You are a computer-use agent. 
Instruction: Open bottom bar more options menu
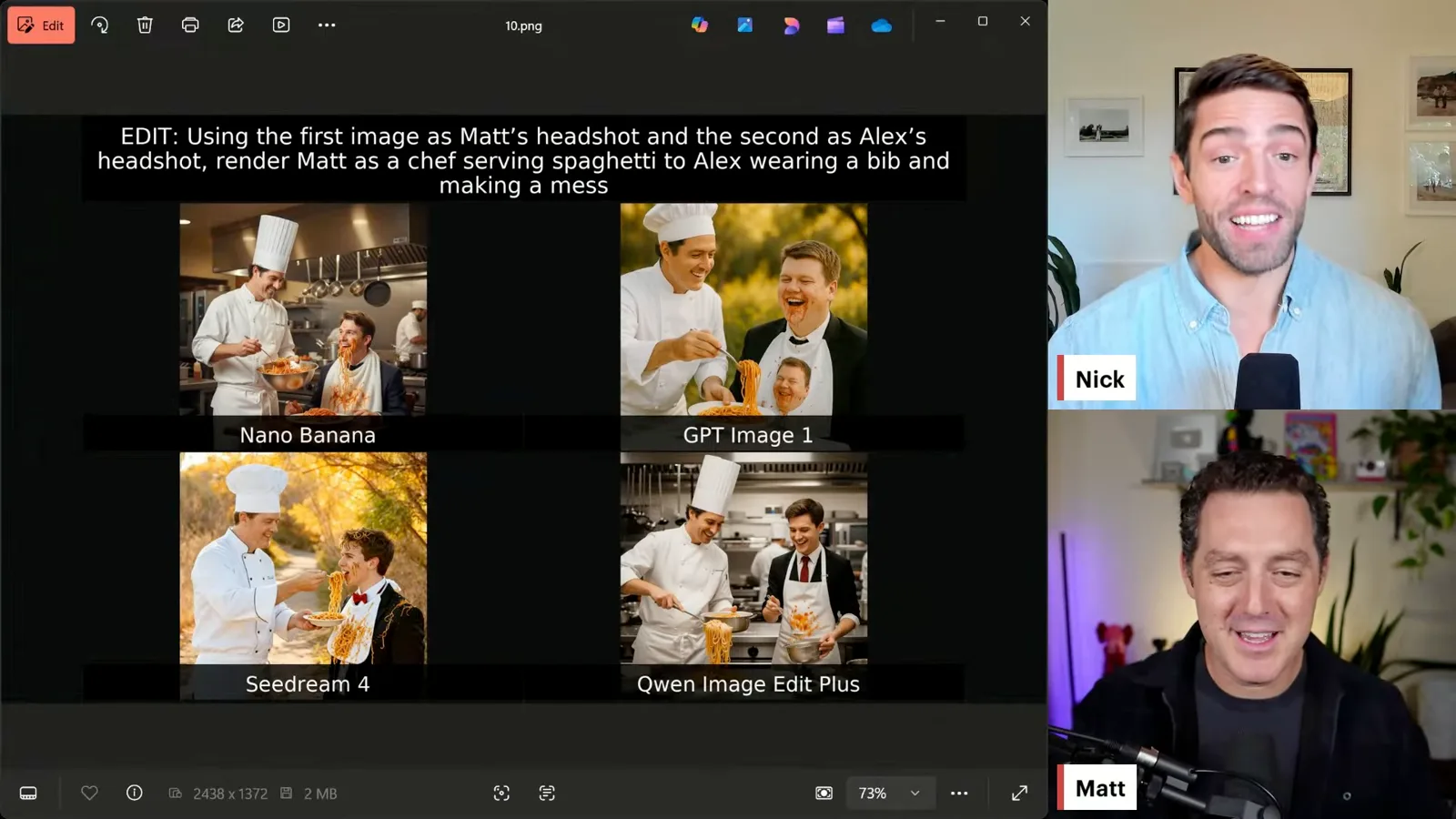(x=959, y=794)
